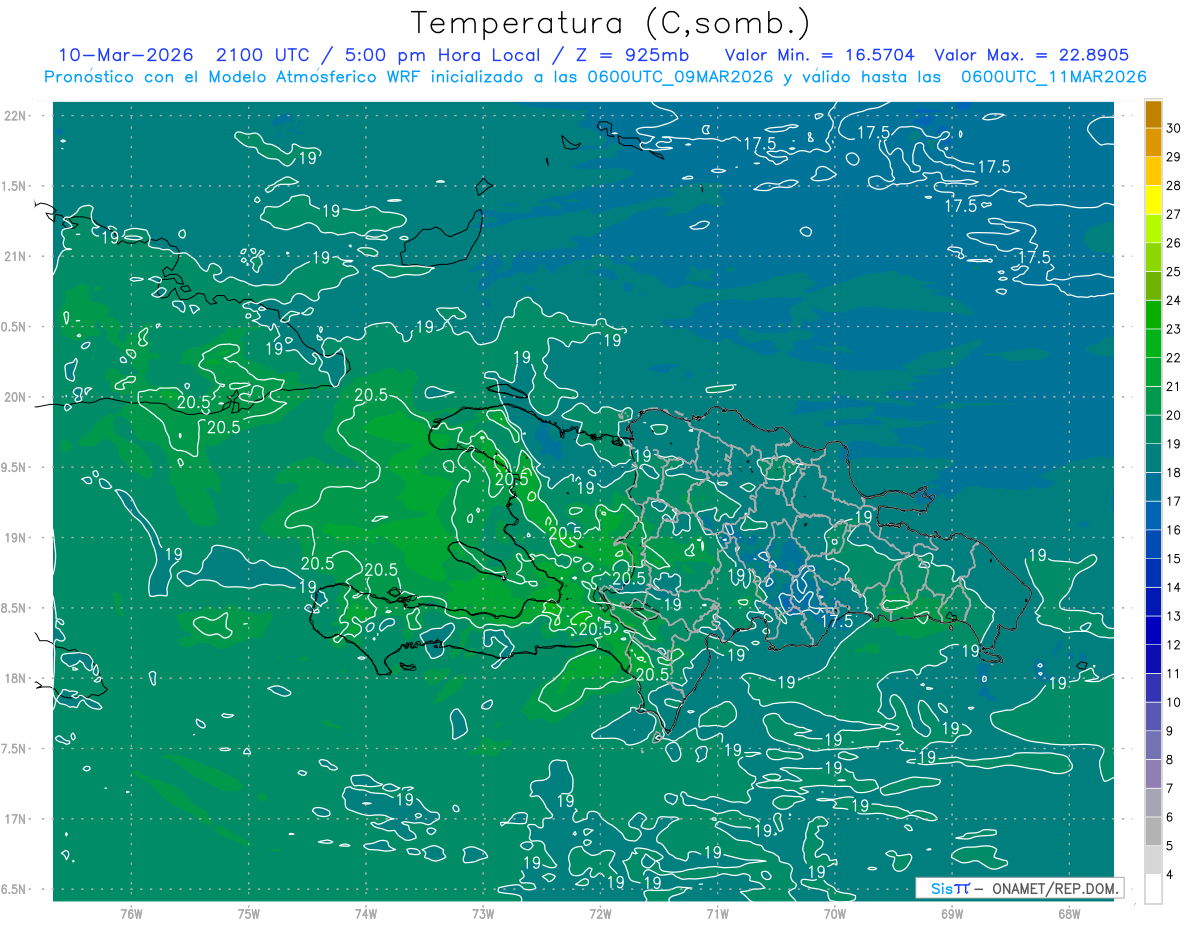Click the color scale value "24"
1200x927 pixels.
(1174, 300)
